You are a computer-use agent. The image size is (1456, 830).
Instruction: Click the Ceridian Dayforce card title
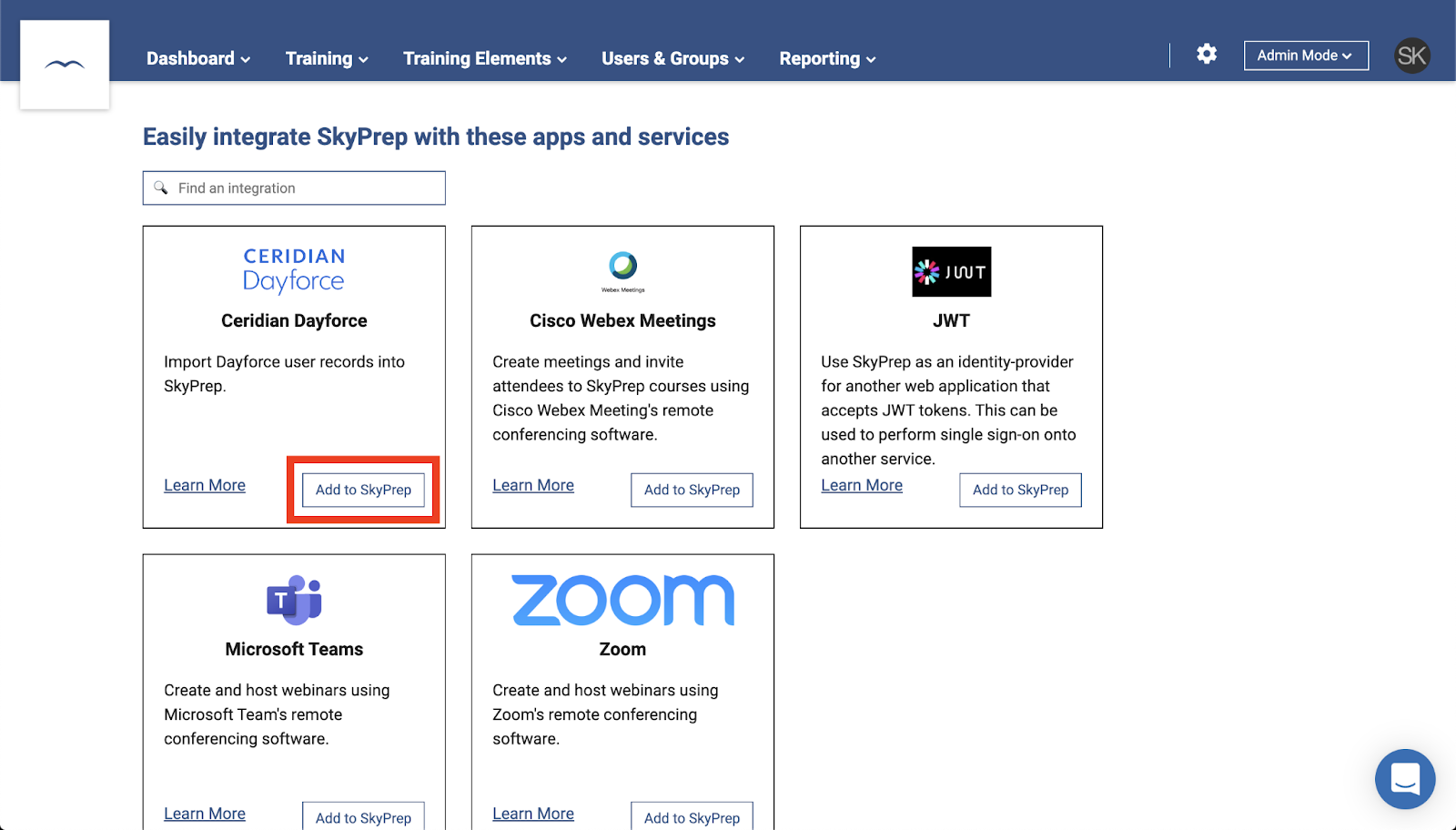coord(294,320)
